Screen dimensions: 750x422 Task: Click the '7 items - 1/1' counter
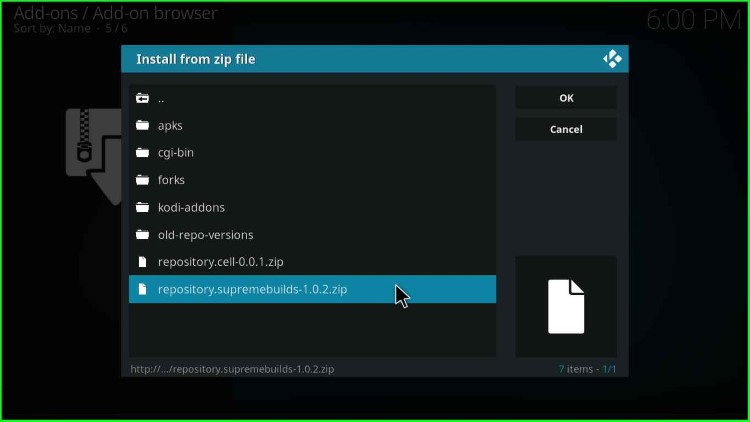tap(587, 369)
